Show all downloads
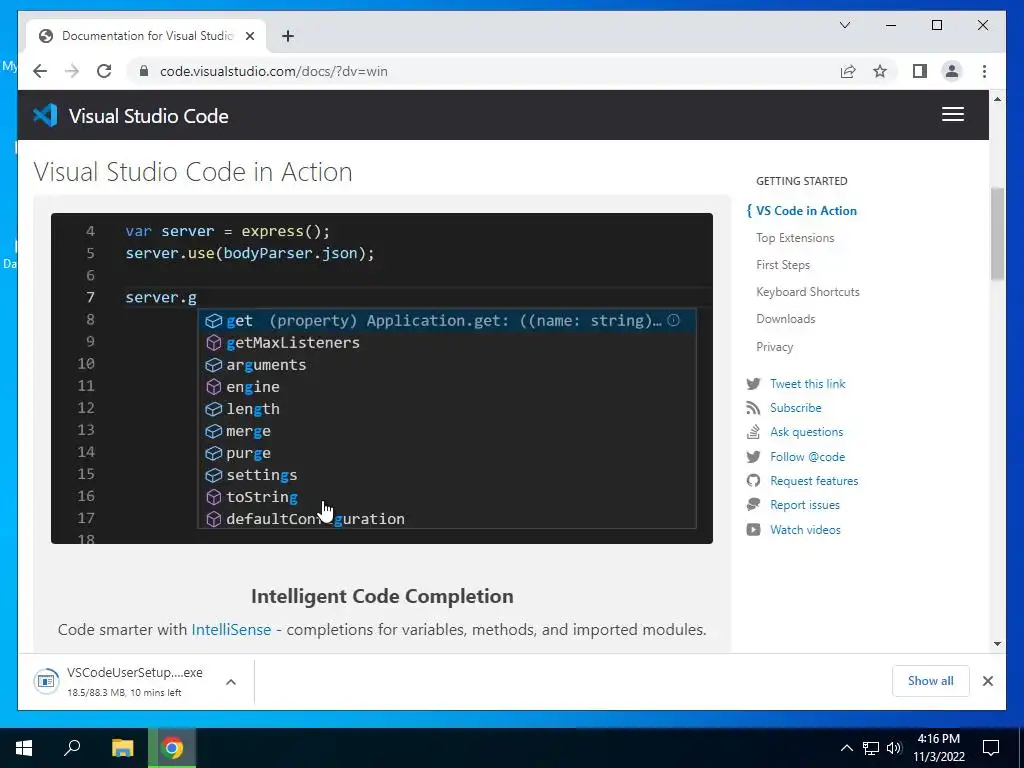 (930, 681)
